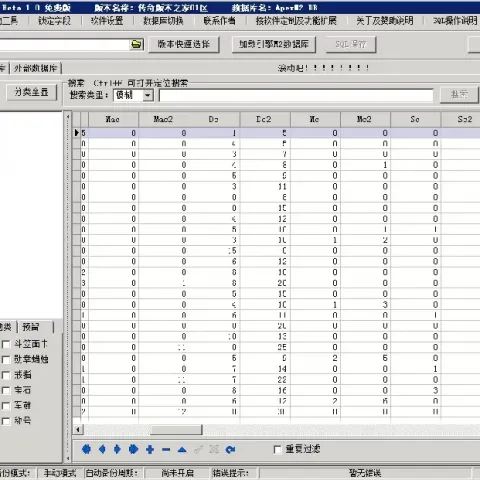Toggle the 符号 checkbox
This screenshot has height=480, width=480.
[x=6, y=421]
